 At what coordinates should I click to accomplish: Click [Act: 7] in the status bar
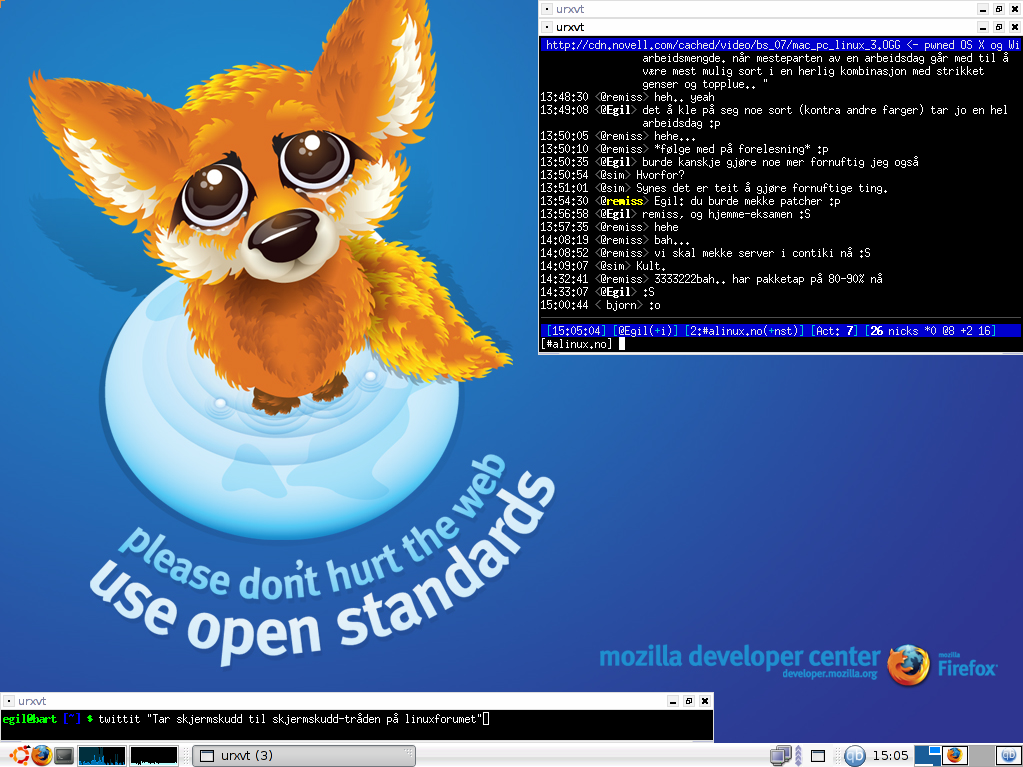835,331
